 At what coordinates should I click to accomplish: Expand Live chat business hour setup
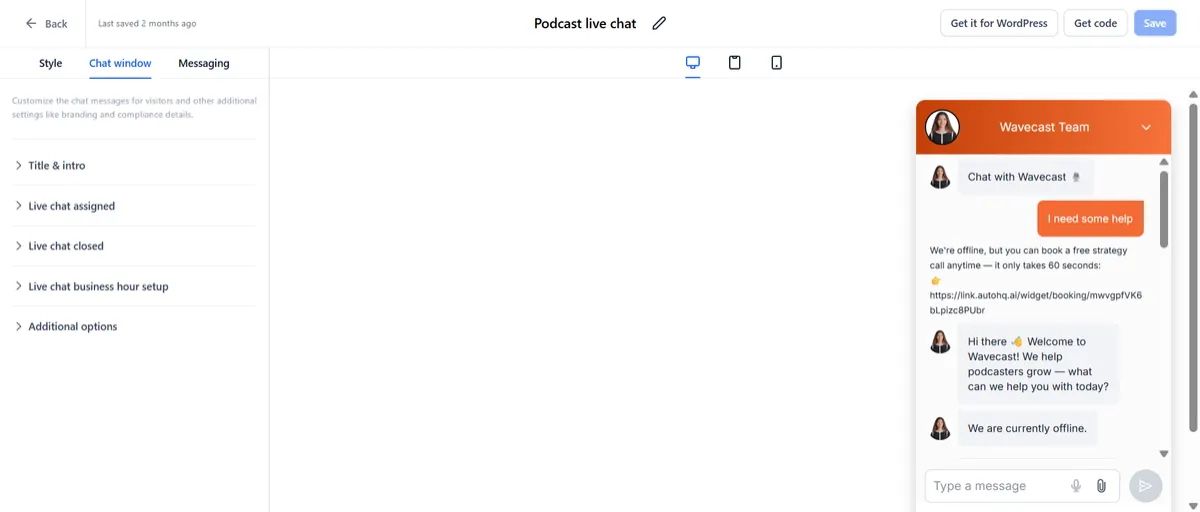tap(134, 286)
